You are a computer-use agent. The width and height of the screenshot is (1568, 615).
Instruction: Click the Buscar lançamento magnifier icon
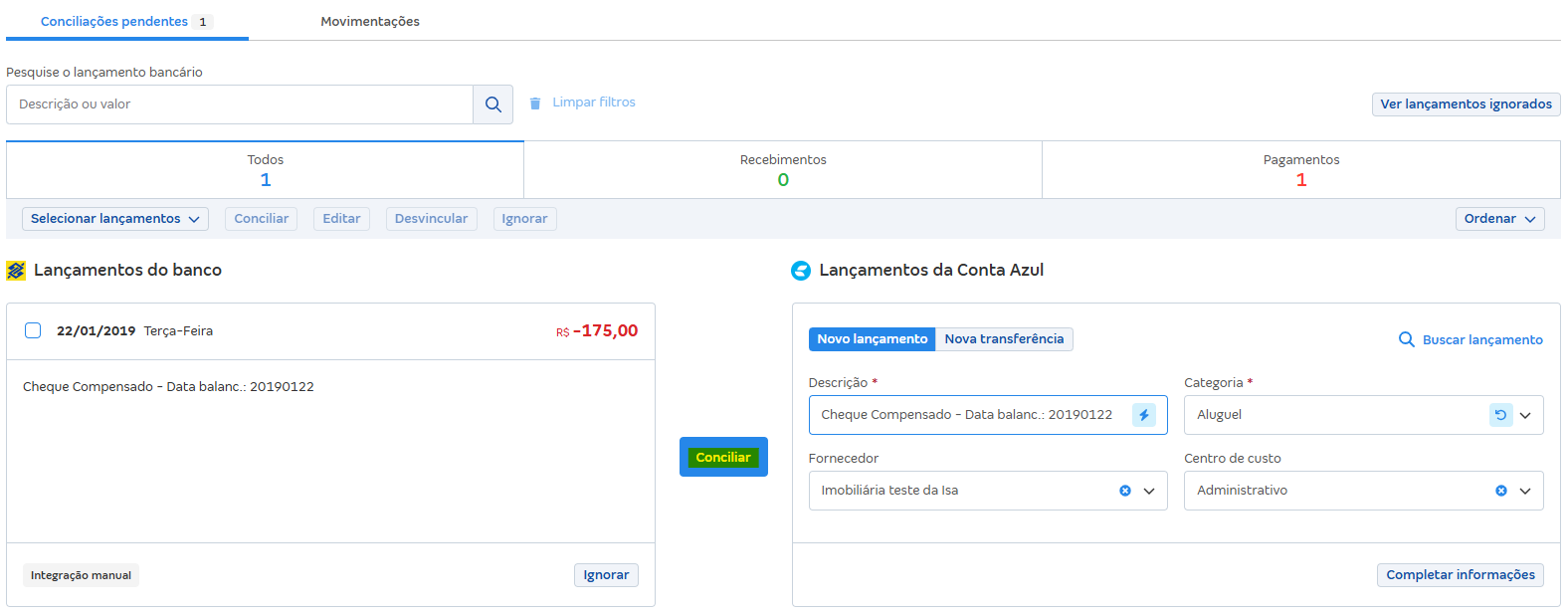point(1406,339)
